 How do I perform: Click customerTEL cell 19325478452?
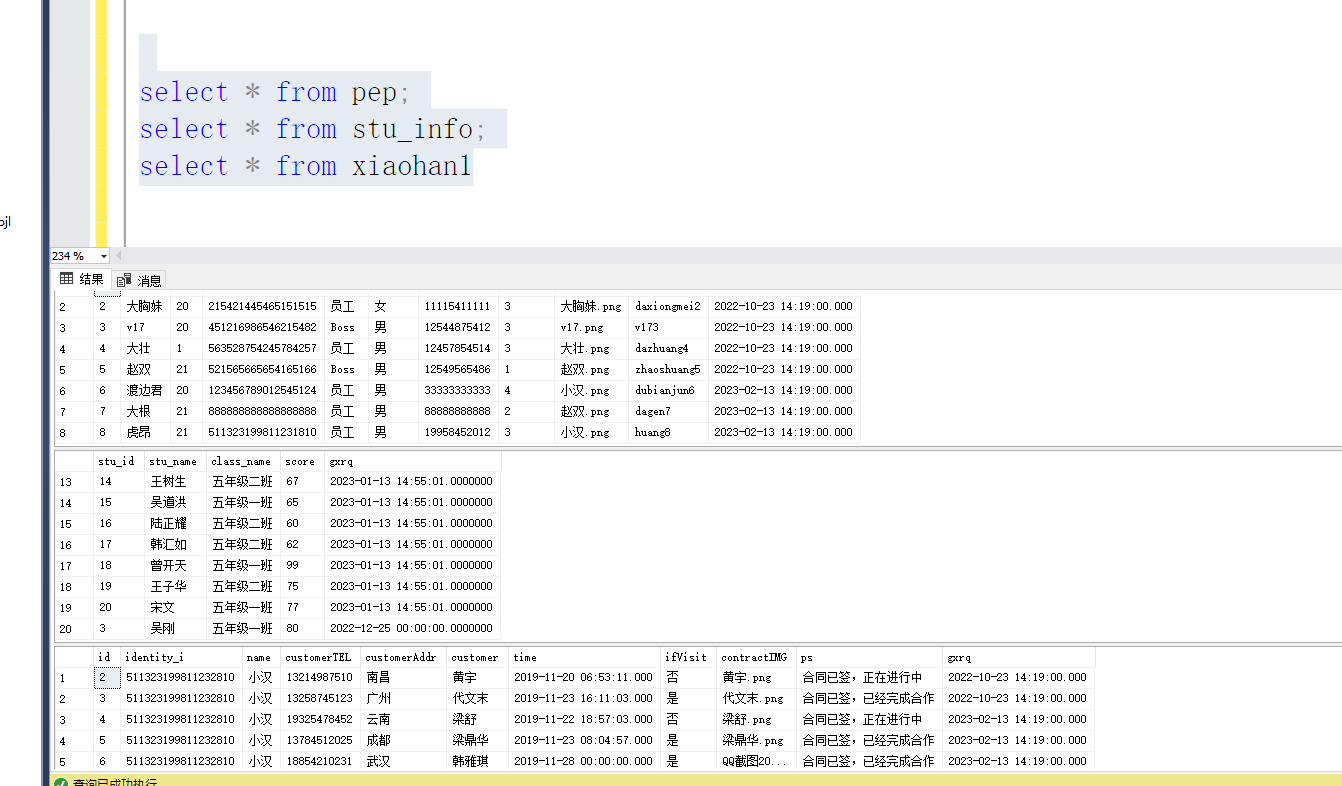(319, 719)
